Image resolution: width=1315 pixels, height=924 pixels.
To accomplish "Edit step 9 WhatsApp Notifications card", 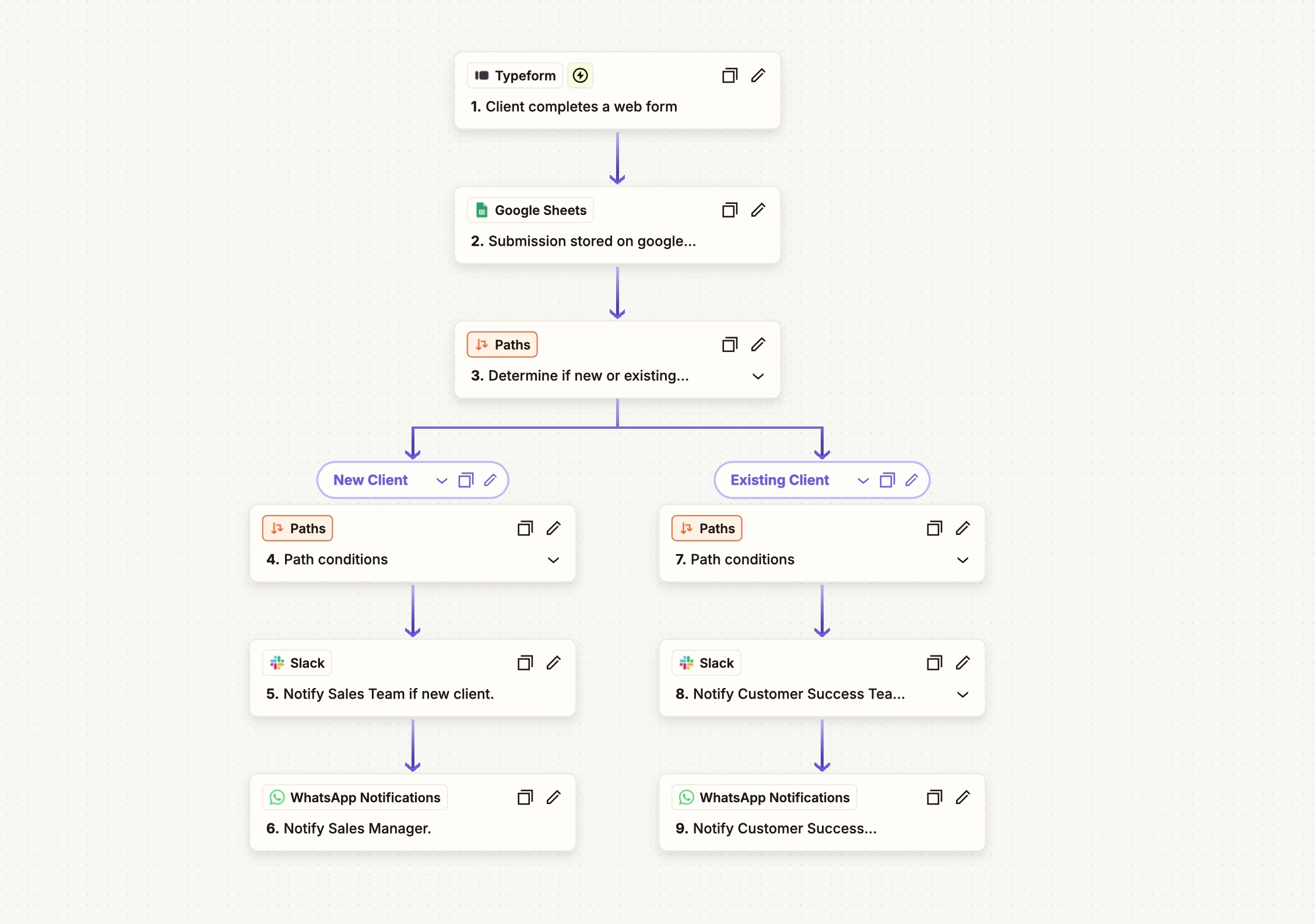I will click(962, 798).
